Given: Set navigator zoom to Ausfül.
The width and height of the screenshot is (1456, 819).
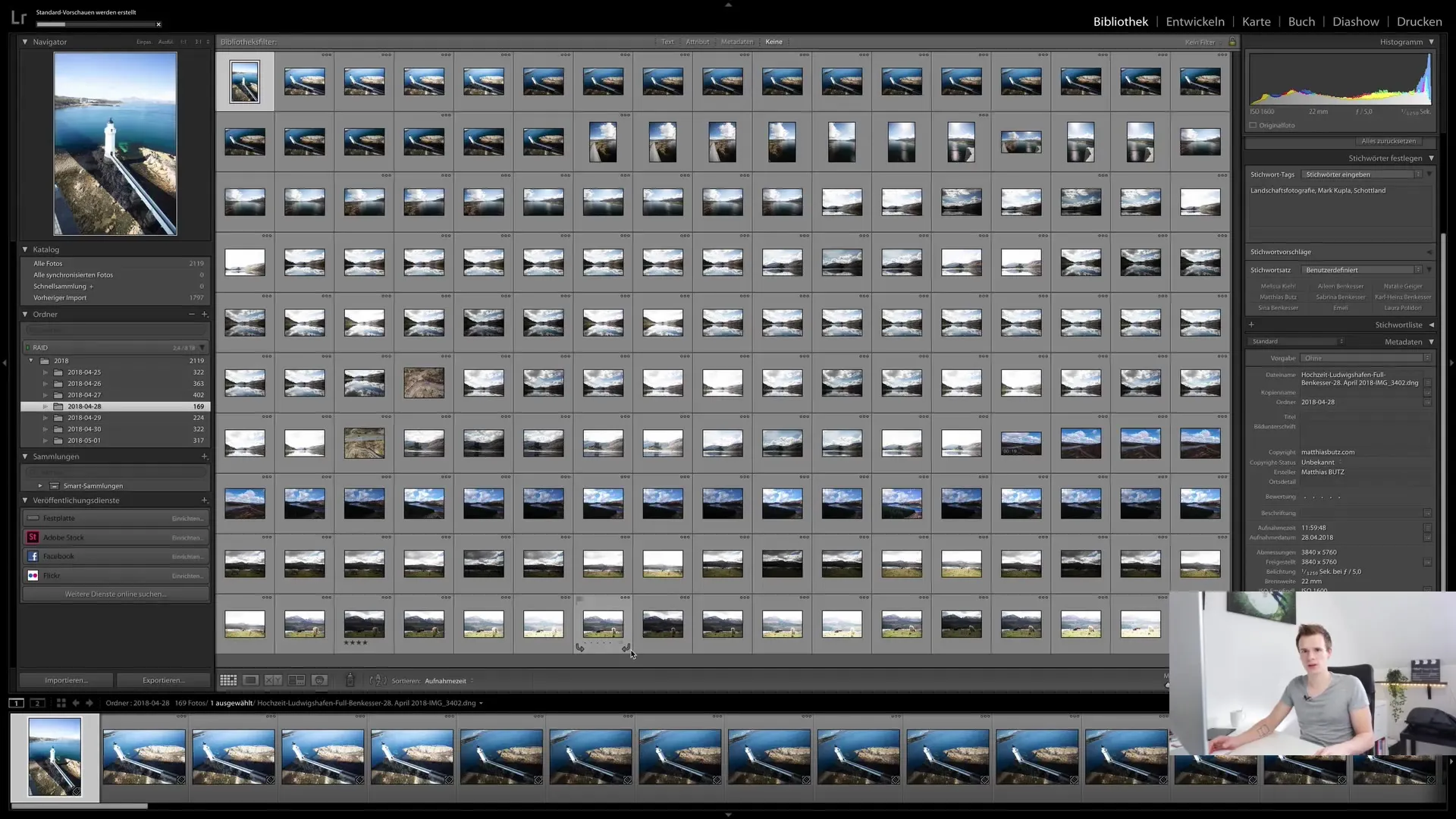Looking at the screenshot, I should [x=165, y=42].
